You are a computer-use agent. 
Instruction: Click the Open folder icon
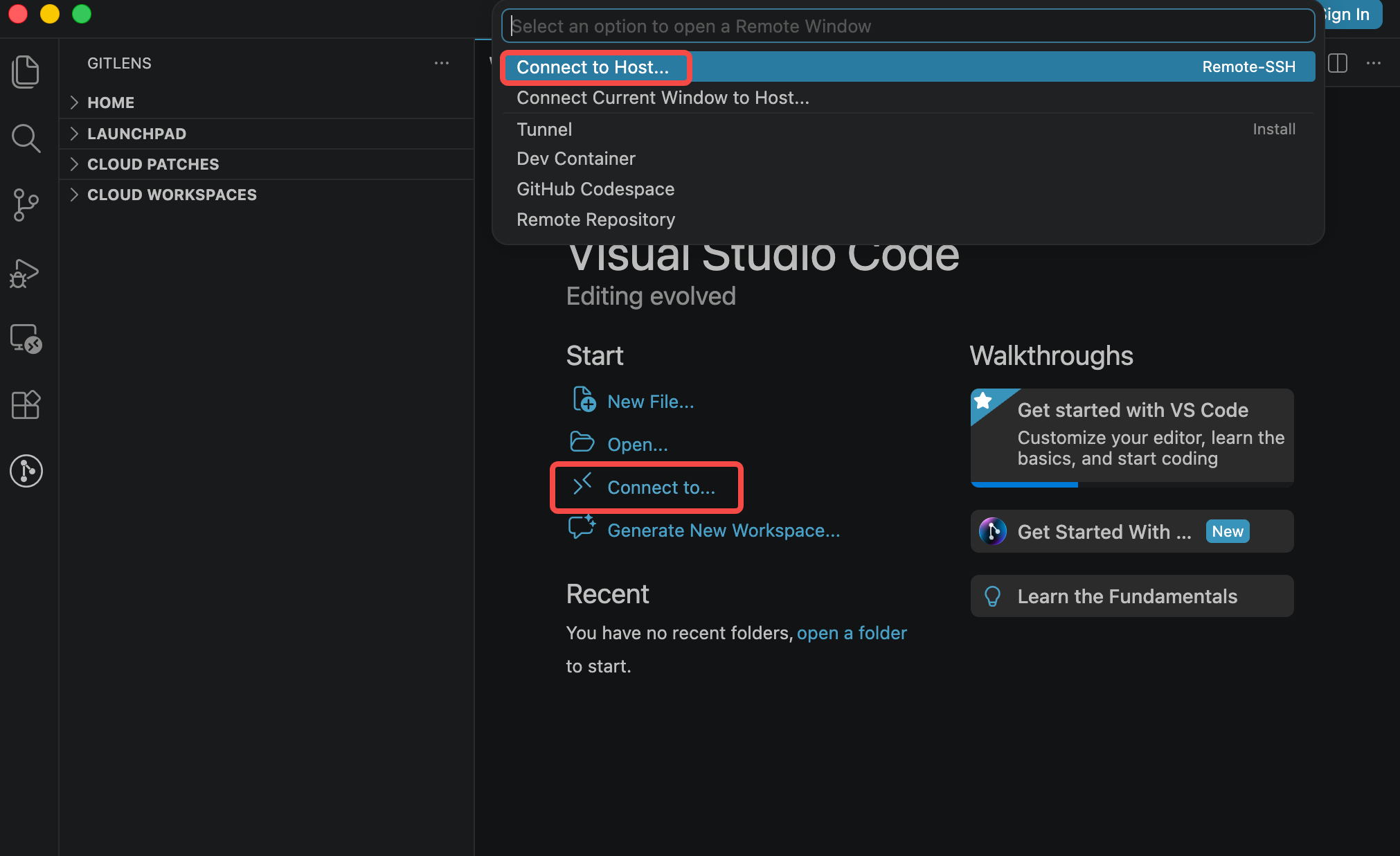(582, 442)
